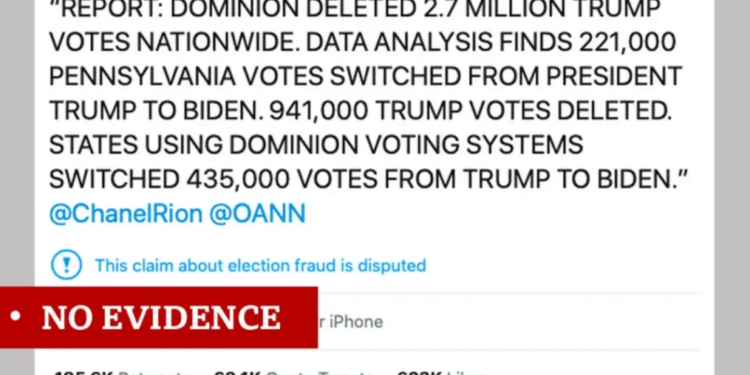Click the line starting "PENNSYLVANIA VOTES SWITCHED"
750x375 pixels.
pos(366,77)
